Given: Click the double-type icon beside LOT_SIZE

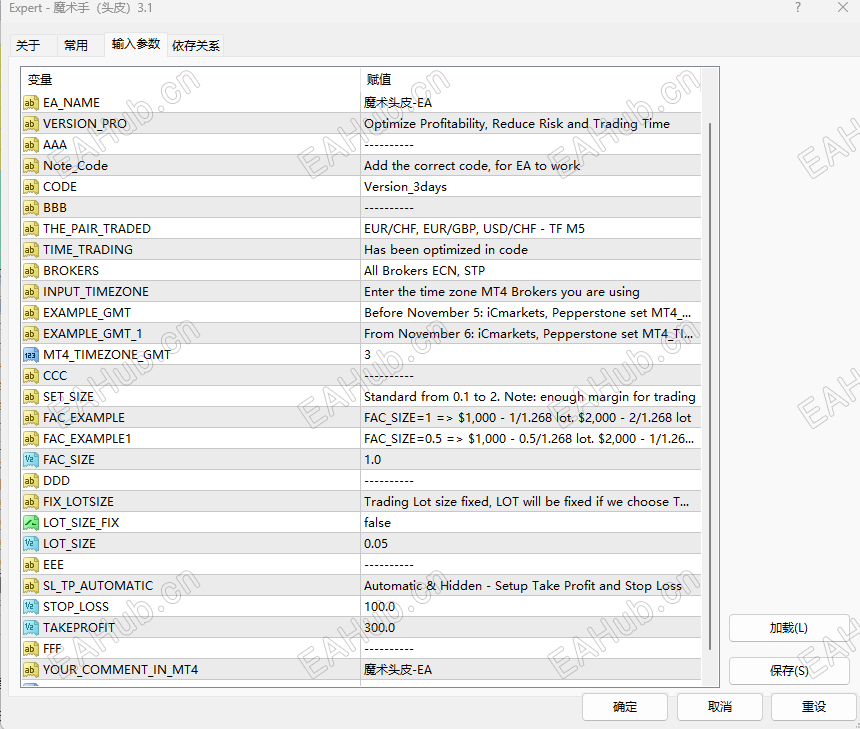Looking at the screenshot, I should pyautogui.click(x=31, y=544).
